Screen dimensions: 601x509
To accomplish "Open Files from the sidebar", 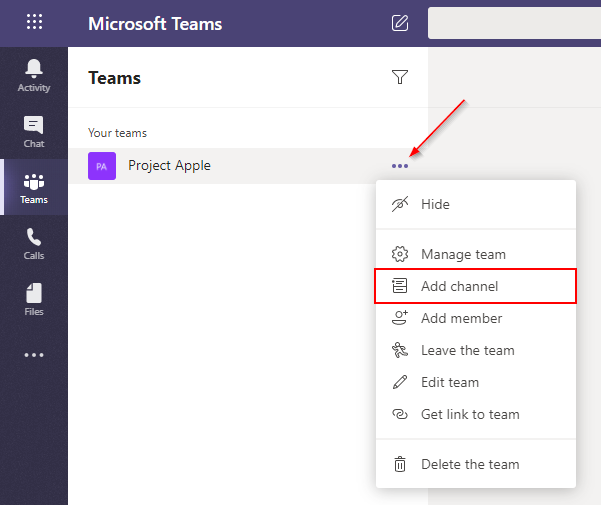I will [34, 300].
